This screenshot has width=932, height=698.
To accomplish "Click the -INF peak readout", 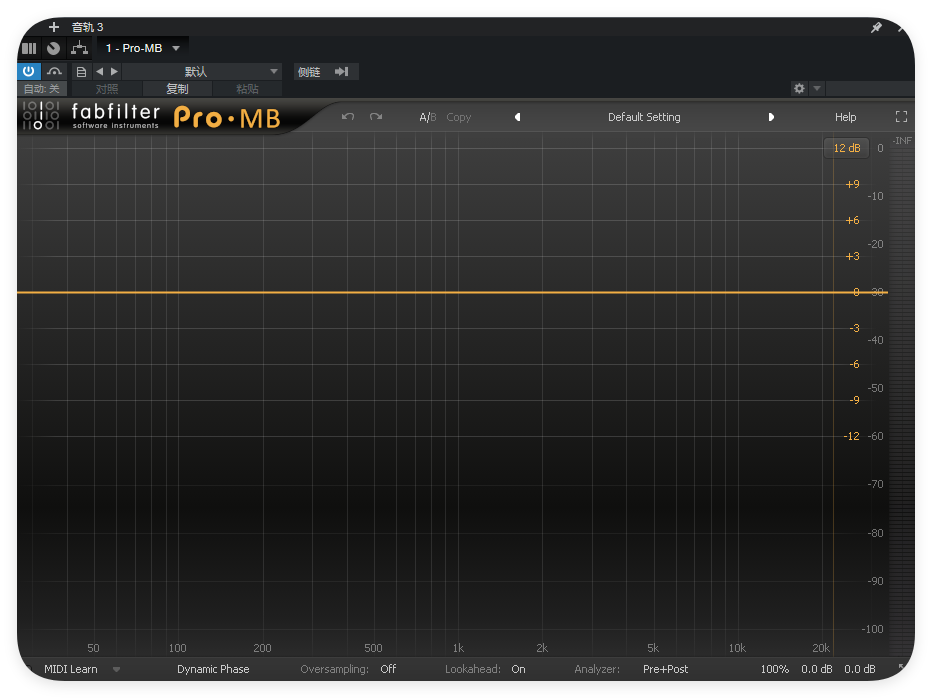I will pos(902,140).
